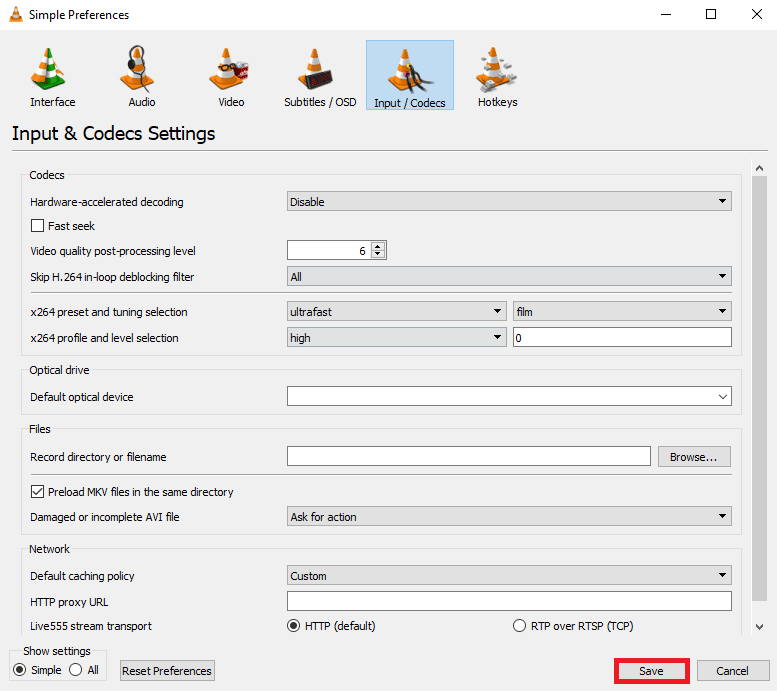Open the Video preferences cone icon
The width and height of the screenshot is (777, 691).
[x=227, y=70]
